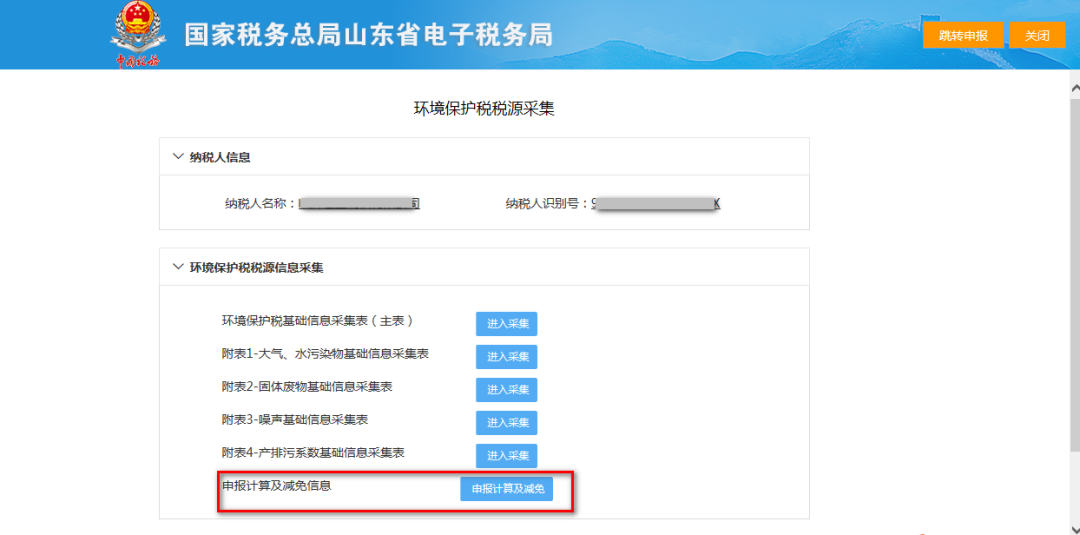Open 进入采集 for 附表4-产排污系数

[x=506, y=456]
